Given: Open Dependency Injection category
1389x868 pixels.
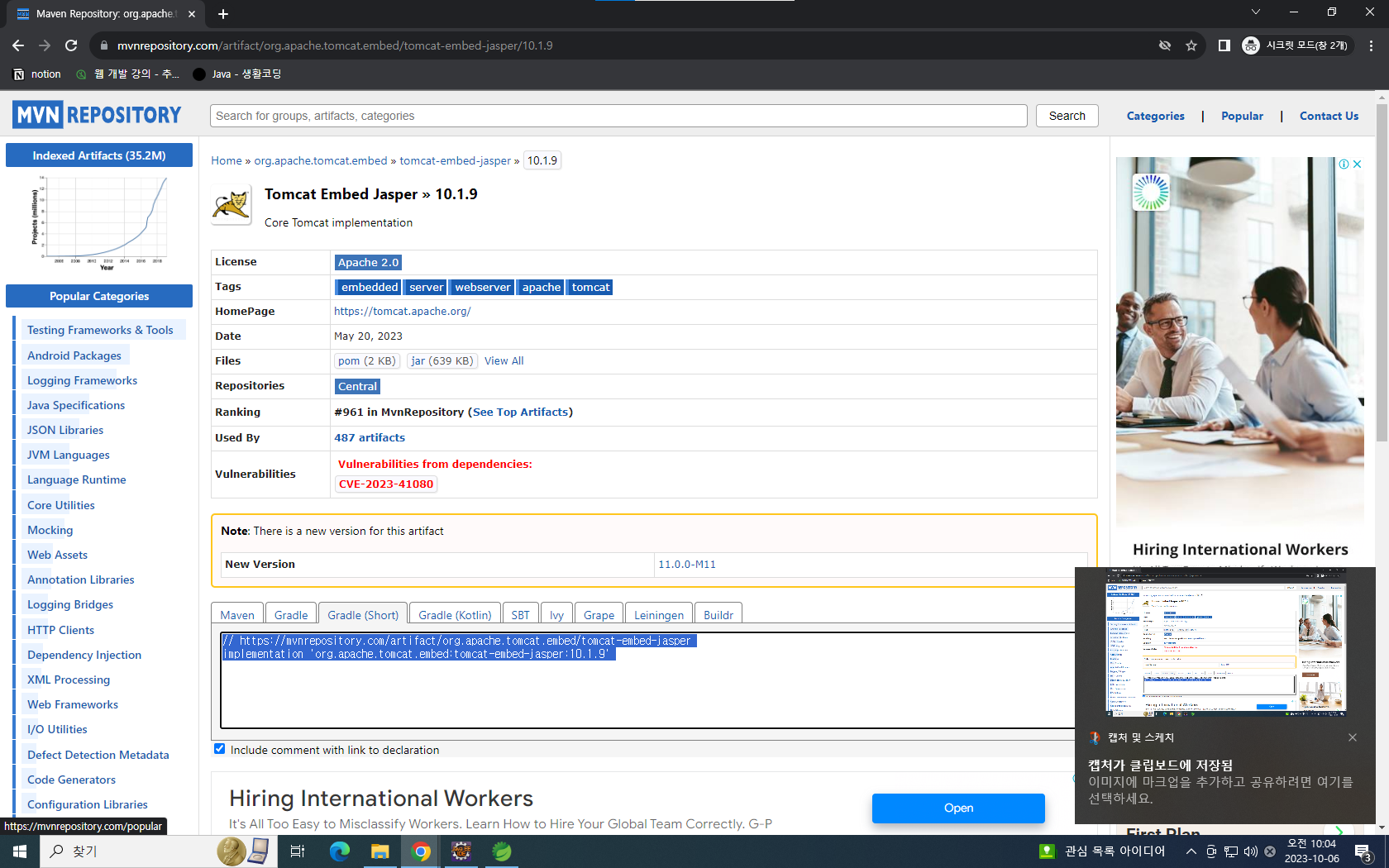Looking at the screenshot, I should coord(84,655).
